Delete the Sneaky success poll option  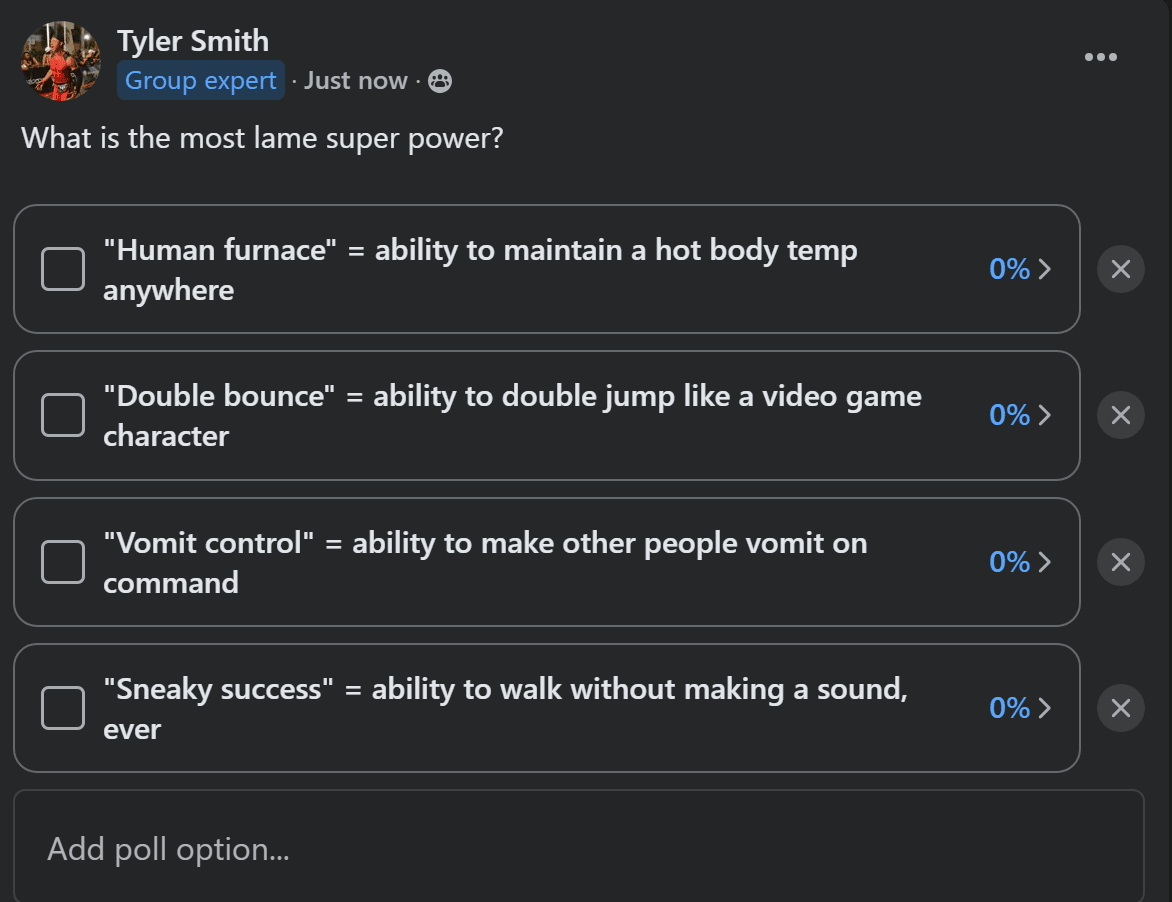(x=1120, y=708)
